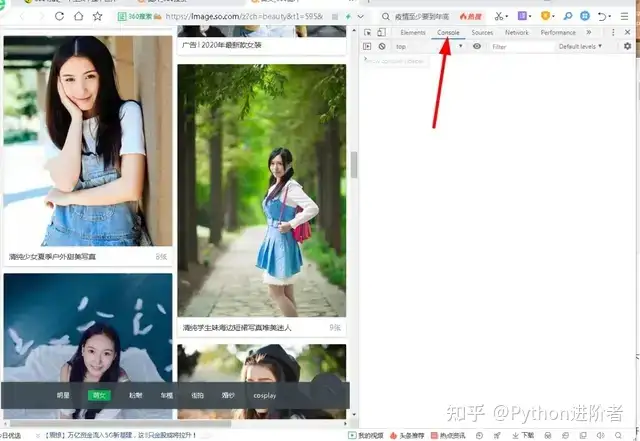
Task: Click the page vertical scrollbar thumb
Action: [x=354, y=165]
